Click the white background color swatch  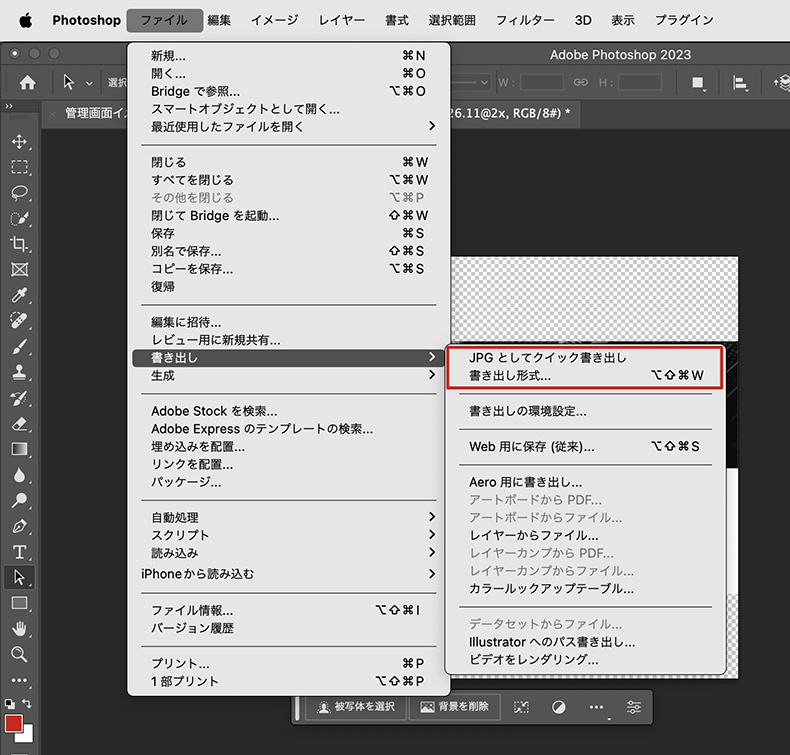point(26,735)
